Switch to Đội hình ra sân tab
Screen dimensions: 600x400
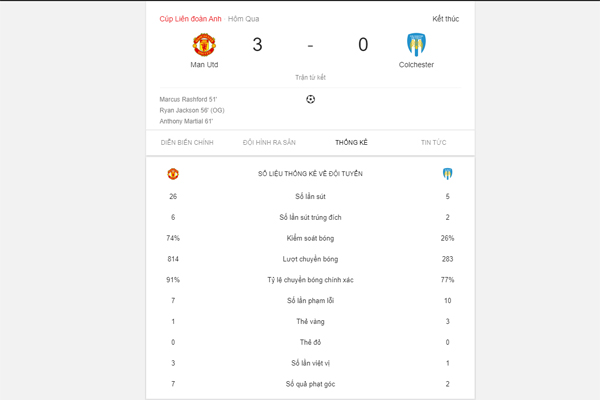coord(269,142)
